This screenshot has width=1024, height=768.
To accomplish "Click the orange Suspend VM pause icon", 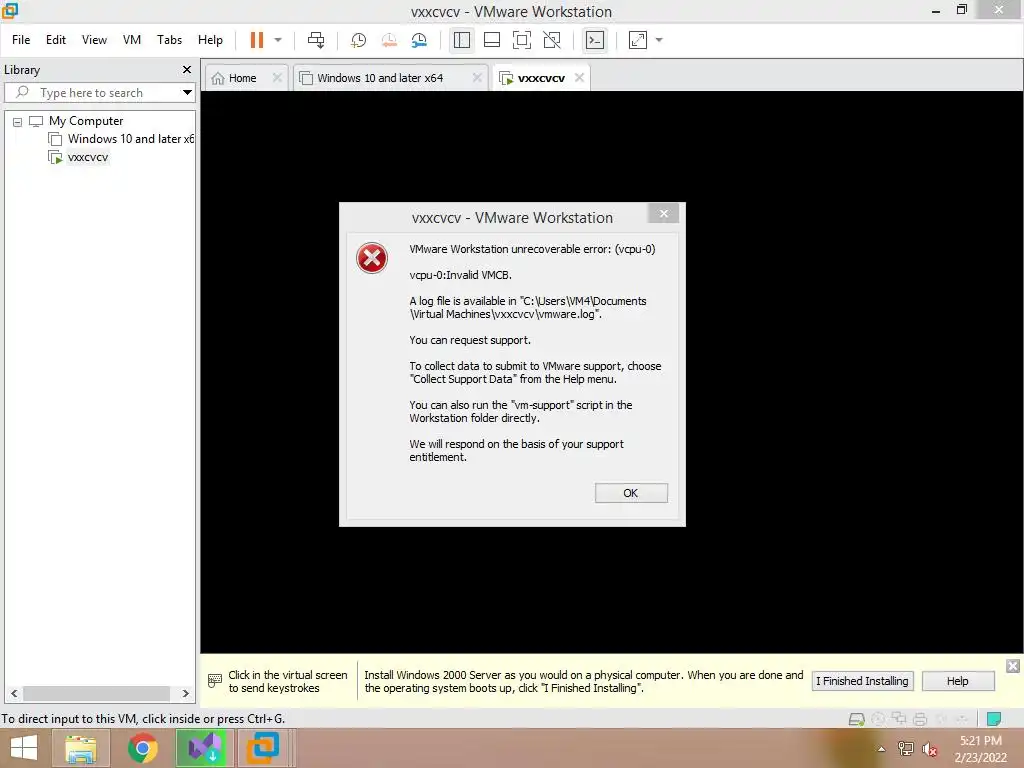I will pos(257,40).
